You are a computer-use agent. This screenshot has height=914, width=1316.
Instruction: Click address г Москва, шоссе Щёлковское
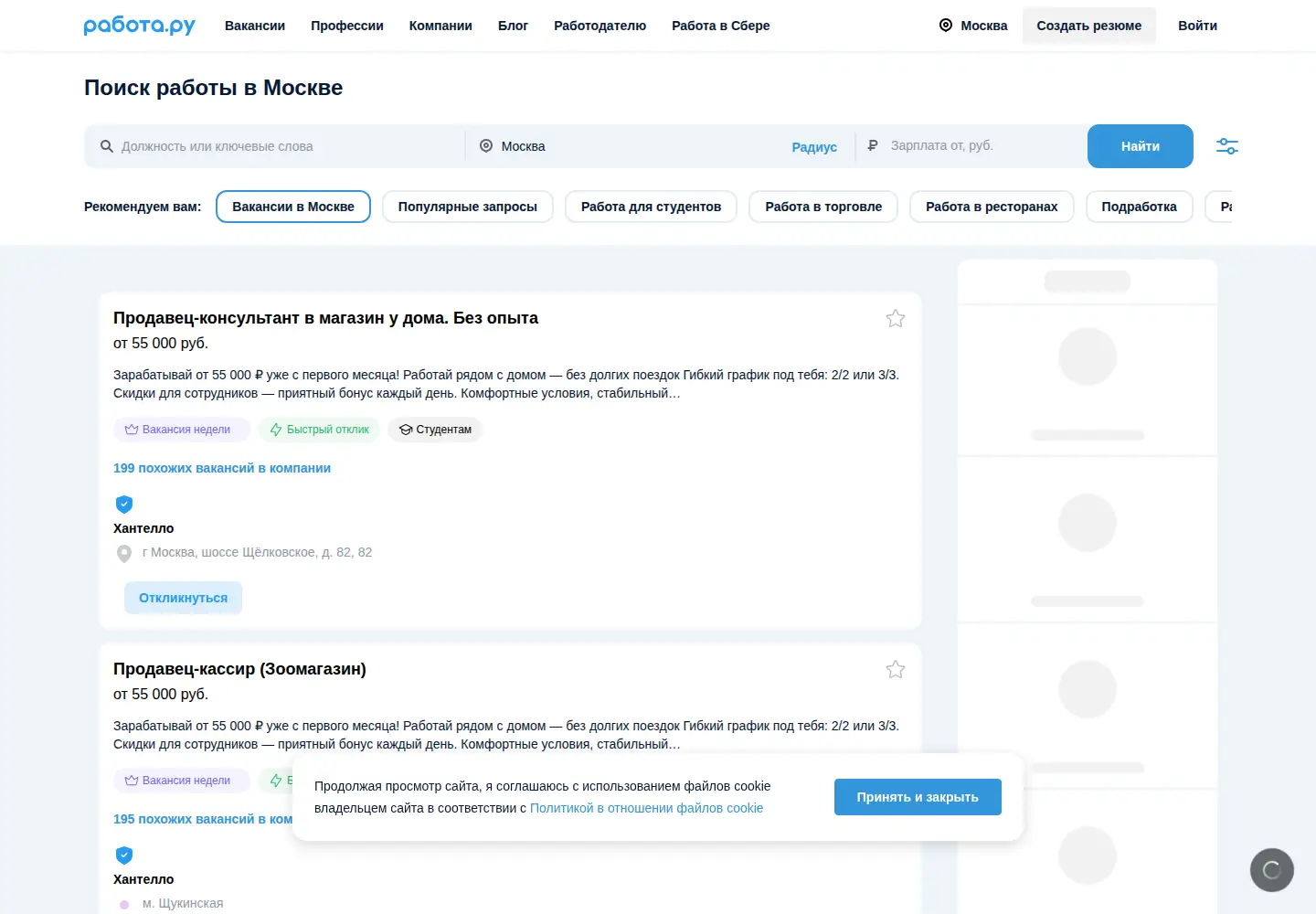click(x=257, y=552)
